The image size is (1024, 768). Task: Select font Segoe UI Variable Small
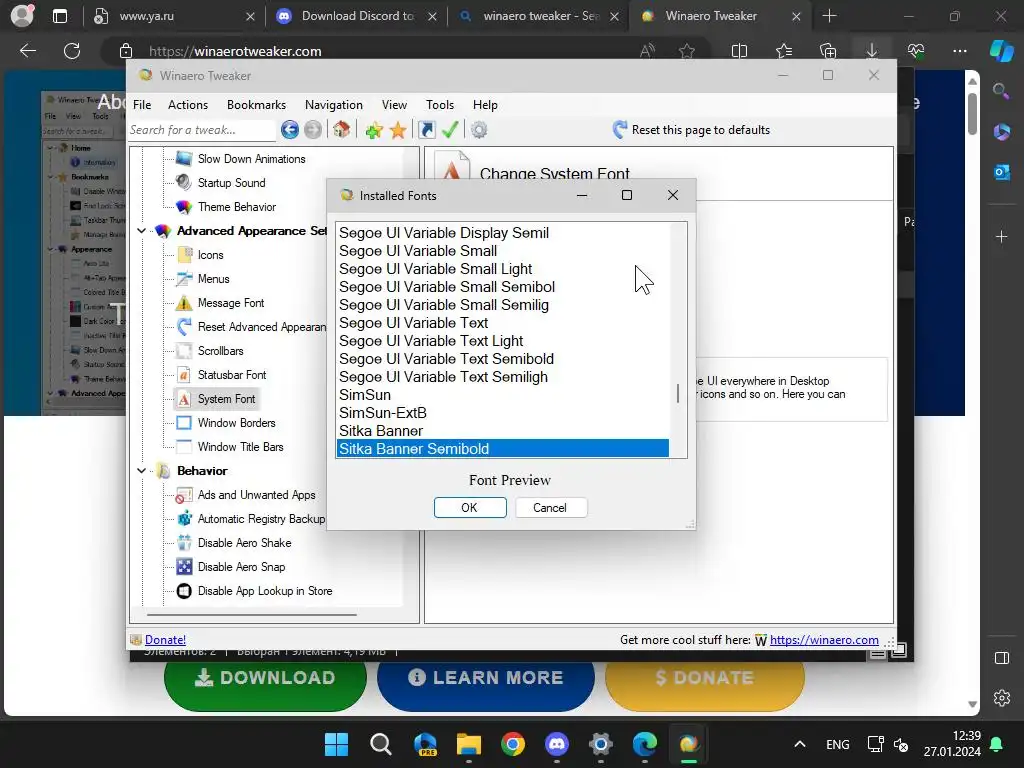pyautogui.click(x=502, y=251)
